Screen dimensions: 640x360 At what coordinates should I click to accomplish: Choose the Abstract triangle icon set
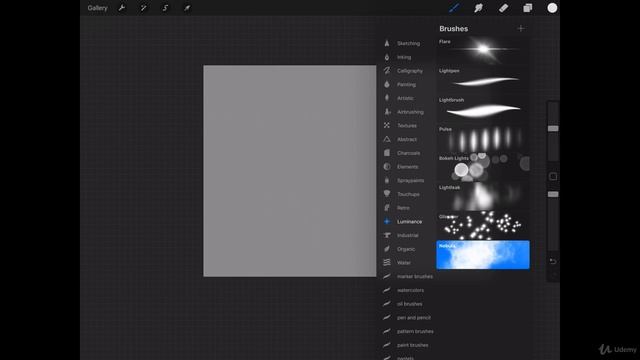[x=387, y=139]
